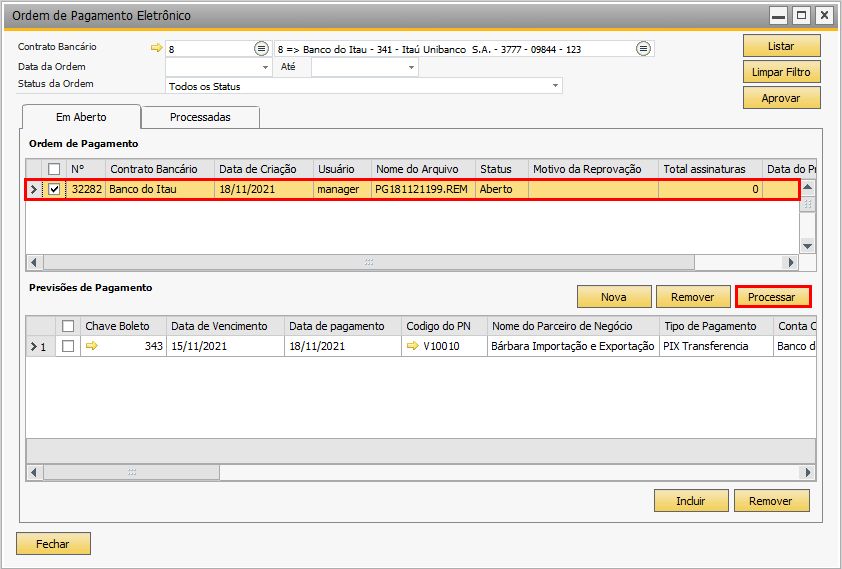
Task: Maximize the Ordem de Pagamento Eletrônico window
Action: 801,16
